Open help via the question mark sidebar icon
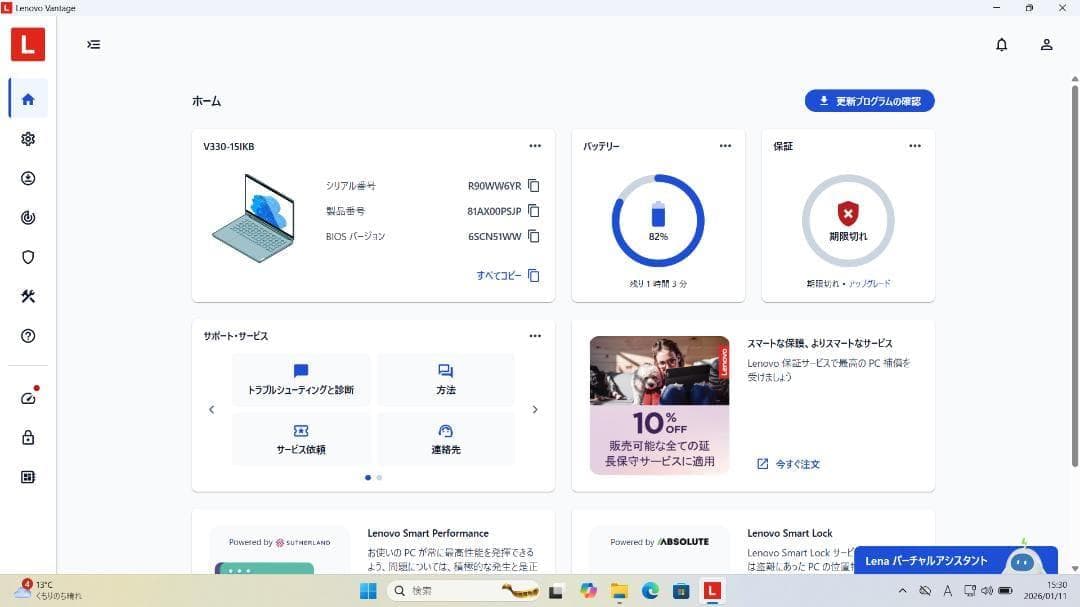 pos(27,336)
